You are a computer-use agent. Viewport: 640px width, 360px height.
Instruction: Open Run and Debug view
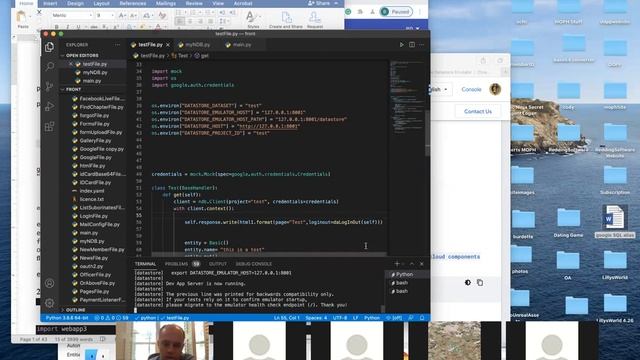[x=49, y=107]
